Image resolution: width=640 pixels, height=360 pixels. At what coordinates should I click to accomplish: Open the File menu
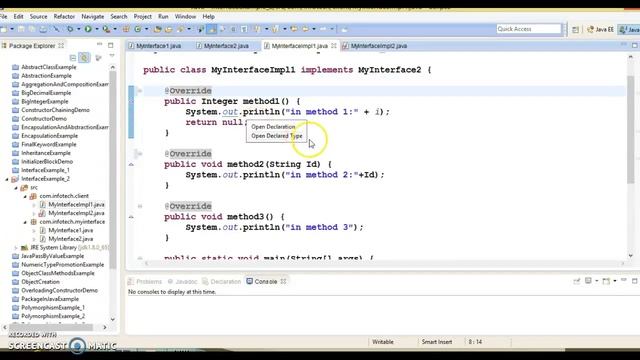coord(4,16)
